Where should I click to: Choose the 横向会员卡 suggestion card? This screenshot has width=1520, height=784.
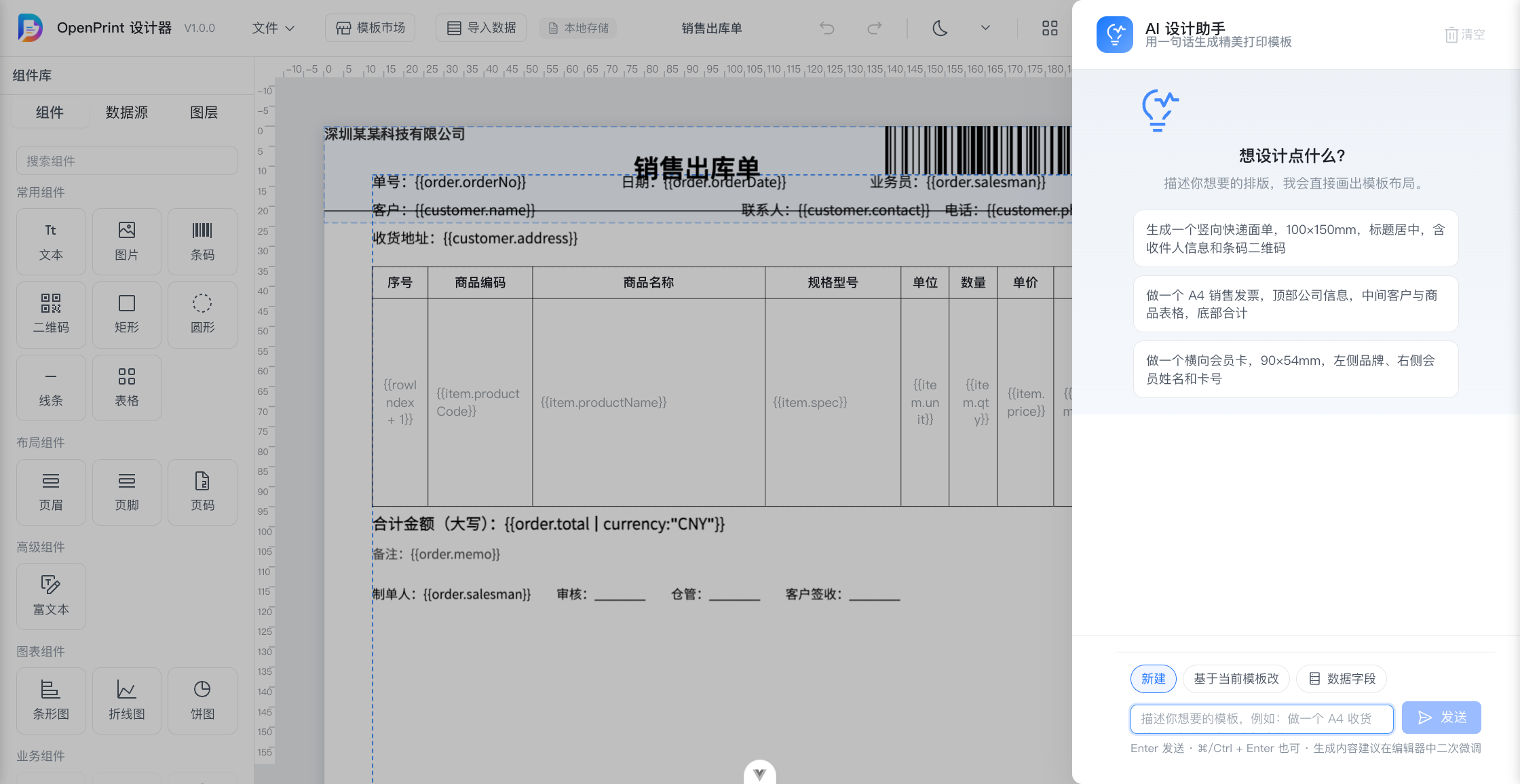(1295, 370)
